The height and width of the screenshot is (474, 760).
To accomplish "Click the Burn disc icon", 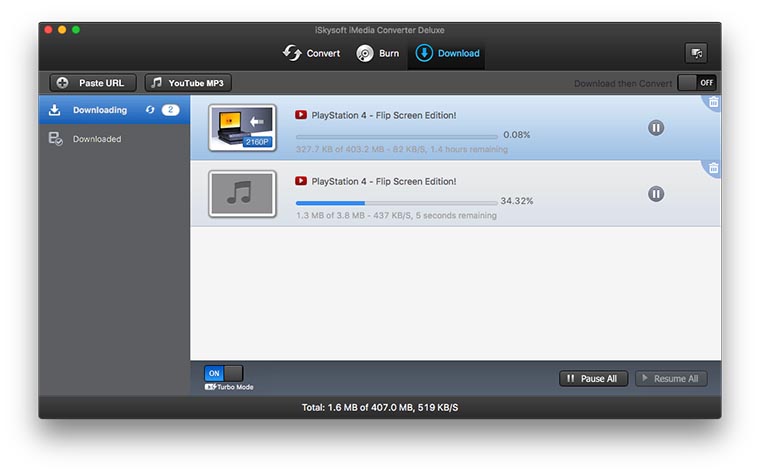I will tap(364, 53).
